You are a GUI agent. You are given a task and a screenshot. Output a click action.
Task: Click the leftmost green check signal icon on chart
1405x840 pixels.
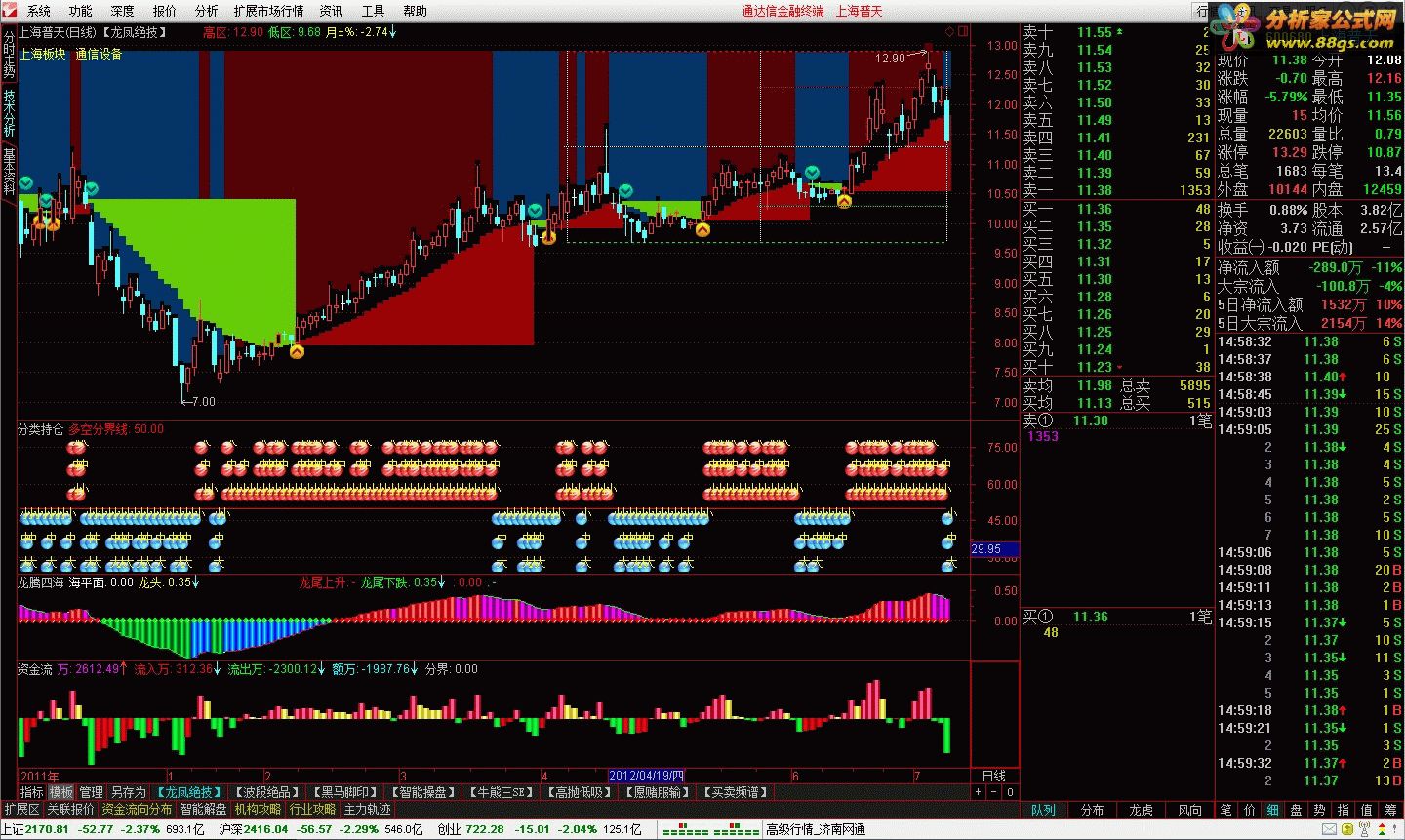click(26, 183)
